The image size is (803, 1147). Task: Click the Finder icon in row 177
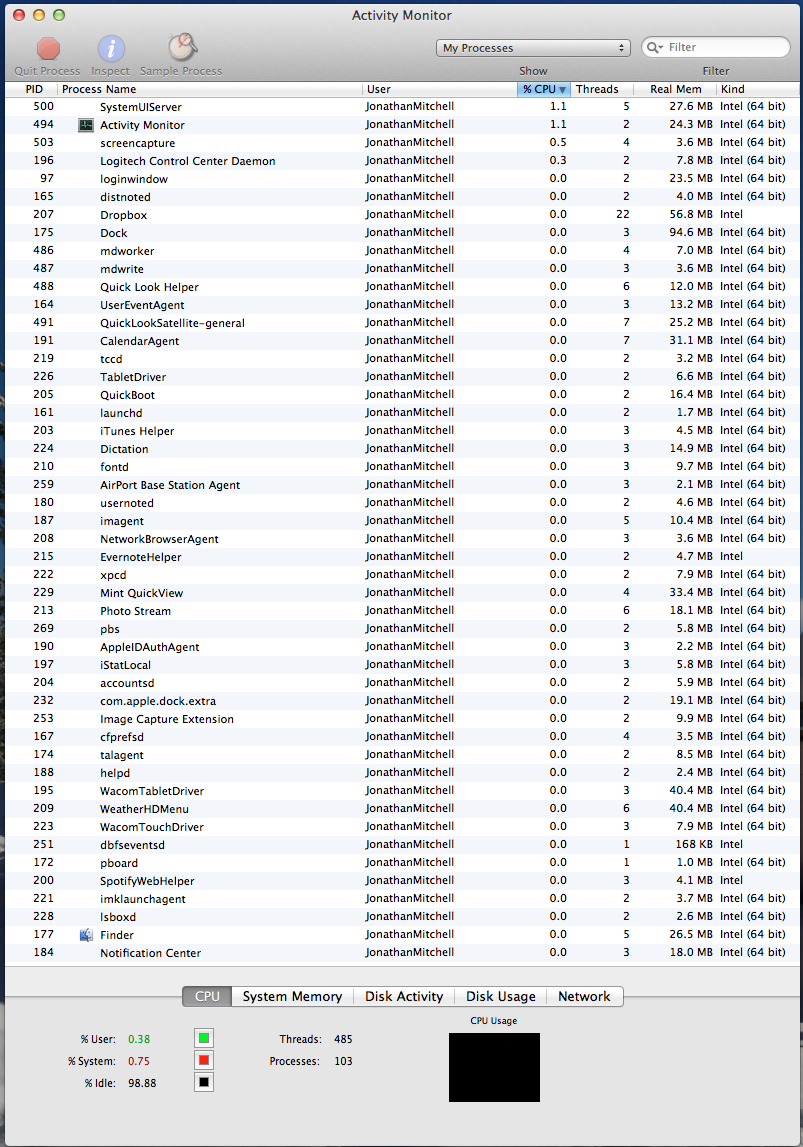[86, 935]
